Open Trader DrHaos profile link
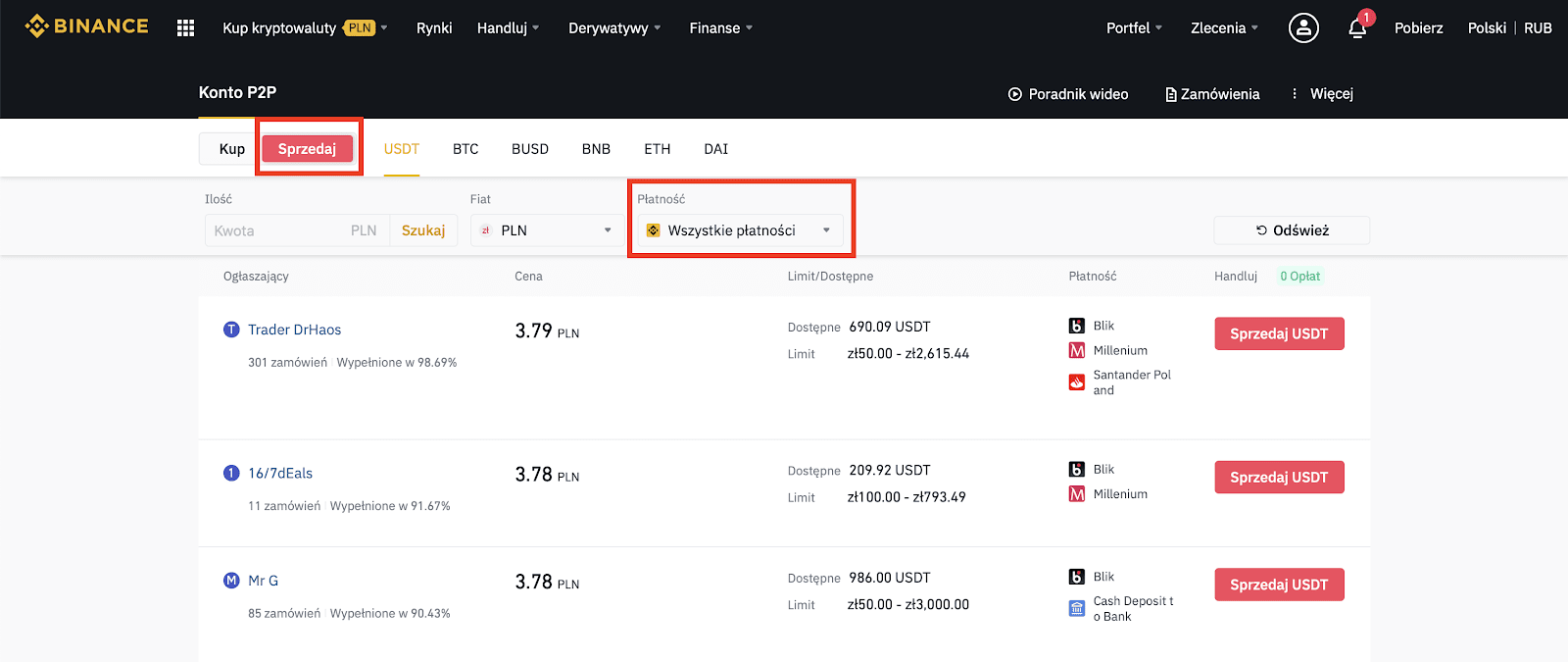The height and width of the screenshot is (662, 1568). click(x=295, y=330)
